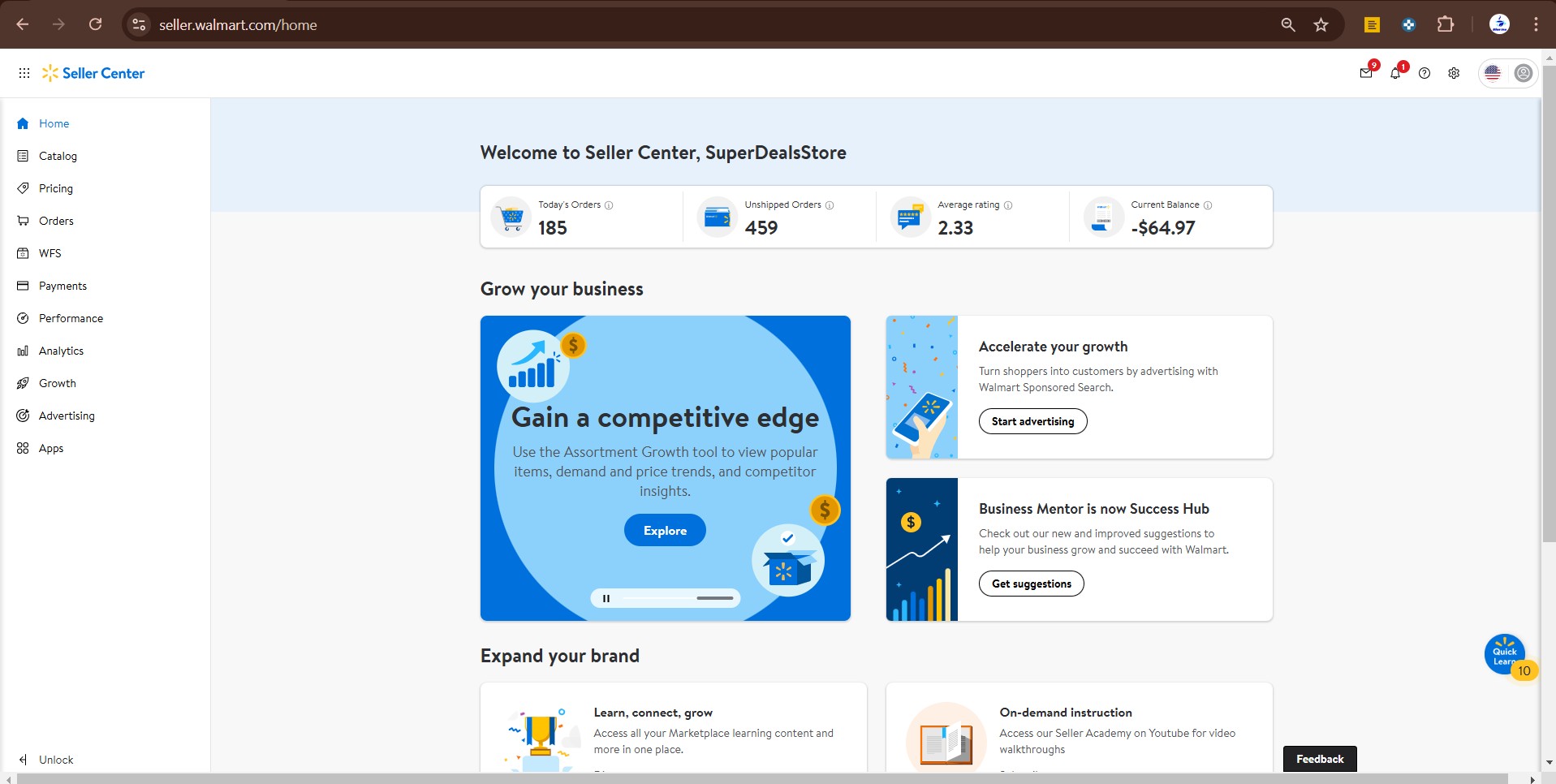Bookmark this page with star icon
1556x784 pixels.
(x=1321, y=24)
